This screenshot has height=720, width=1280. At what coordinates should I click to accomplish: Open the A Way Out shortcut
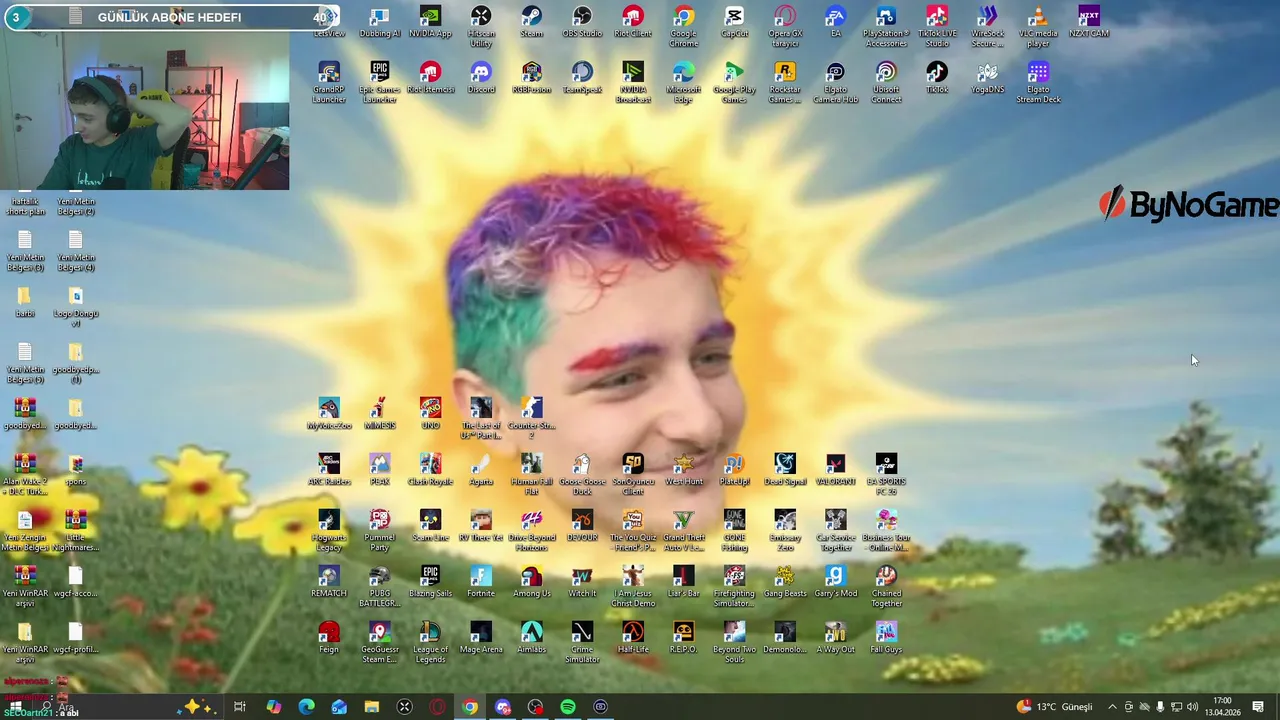(x=835, y=639)
